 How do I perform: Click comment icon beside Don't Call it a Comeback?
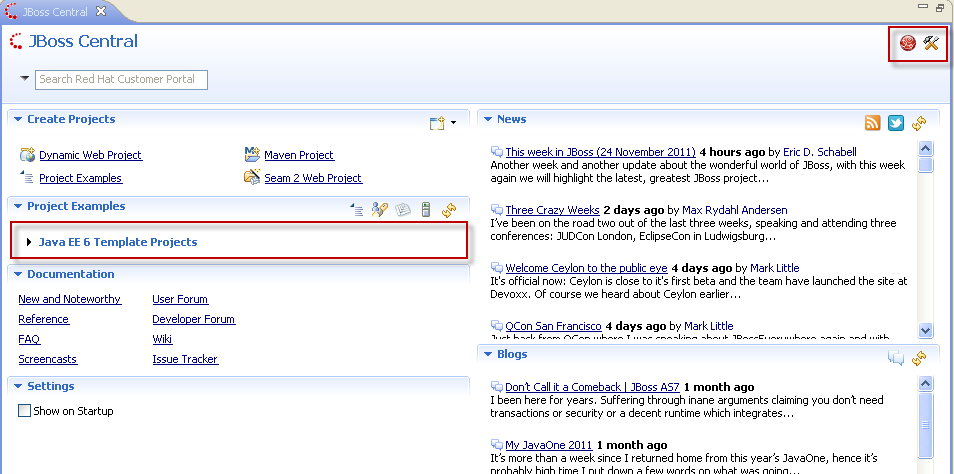click(496, 387)
